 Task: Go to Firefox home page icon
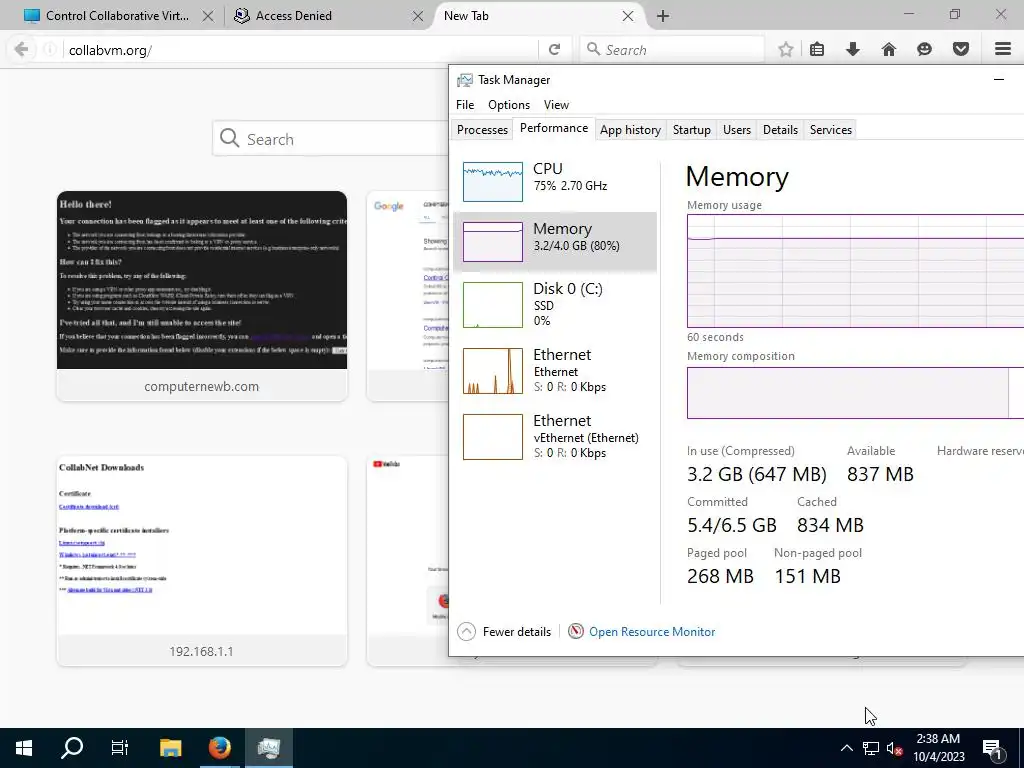pyautogui.click(x=888, y=50)
